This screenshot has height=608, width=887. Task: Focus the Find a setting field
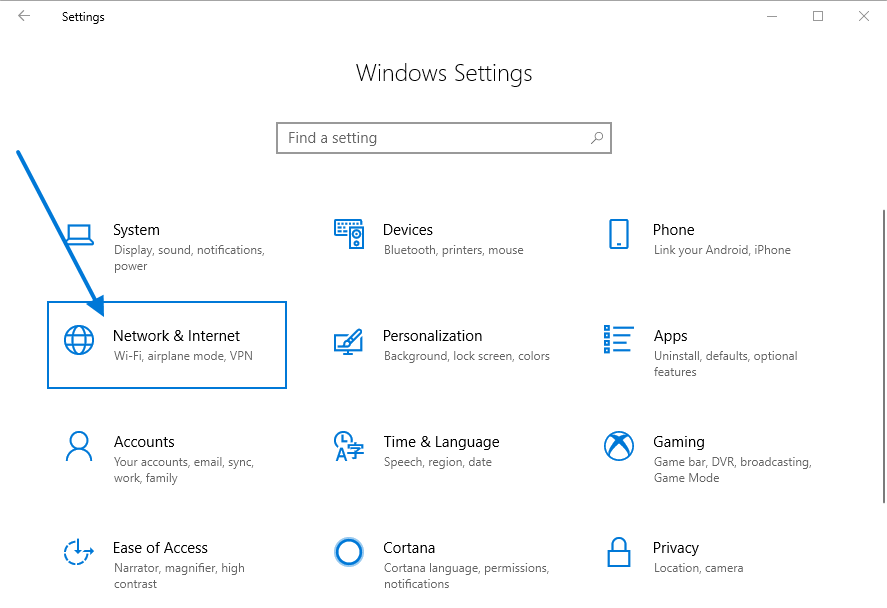(x=444, y=138)
